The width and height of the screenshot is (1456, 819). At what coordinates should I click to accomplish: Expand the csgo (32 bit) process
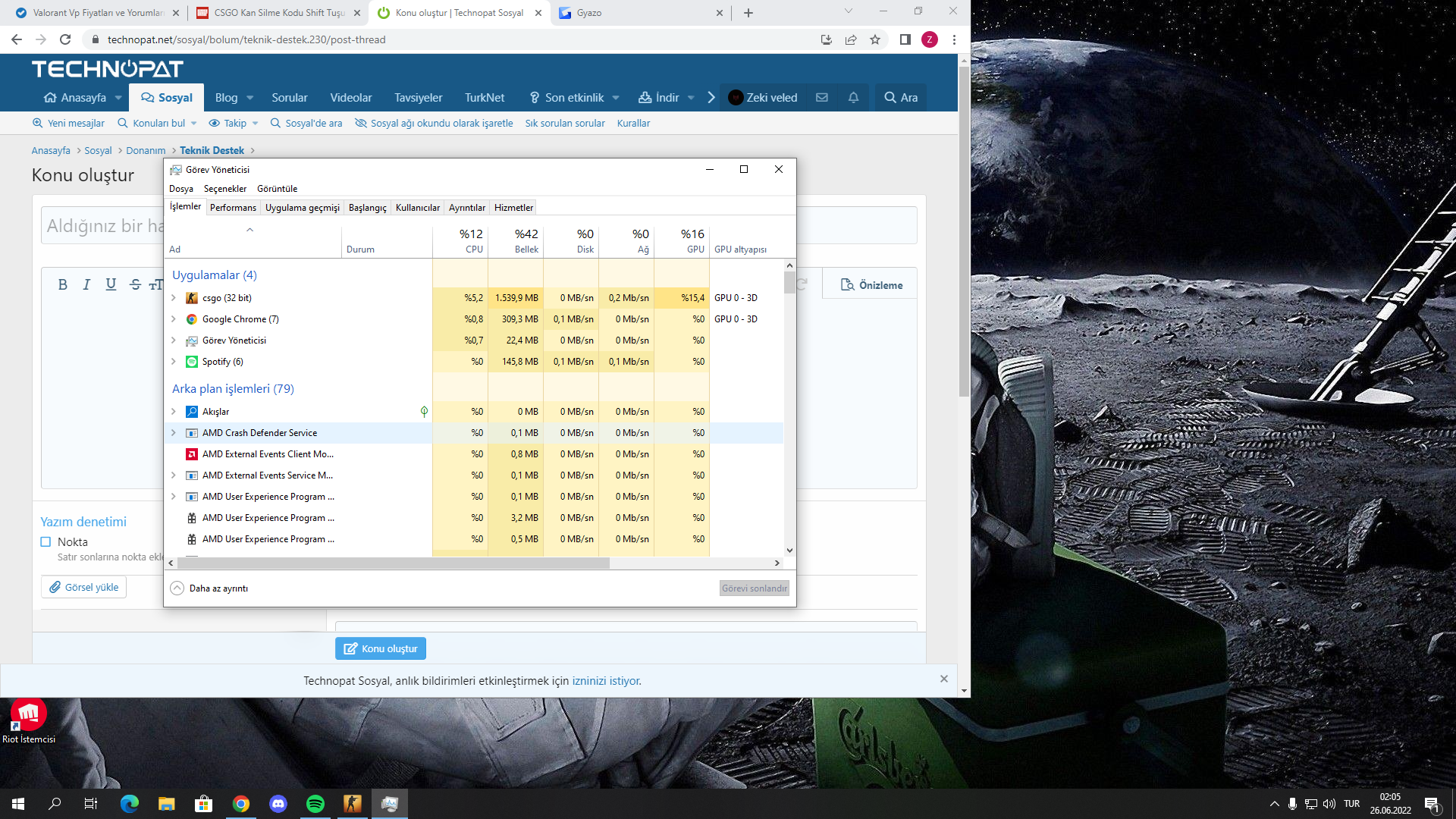174,298
